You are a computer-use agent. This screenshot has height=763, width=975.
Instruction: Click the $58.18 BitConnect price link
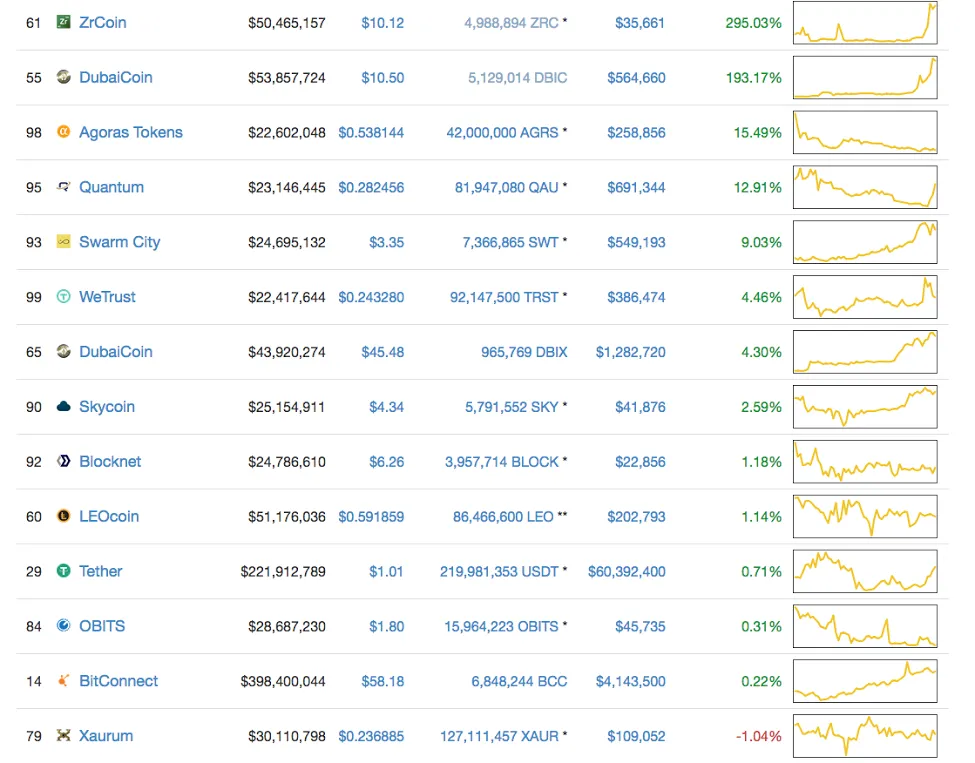click(x=382, y=681)
